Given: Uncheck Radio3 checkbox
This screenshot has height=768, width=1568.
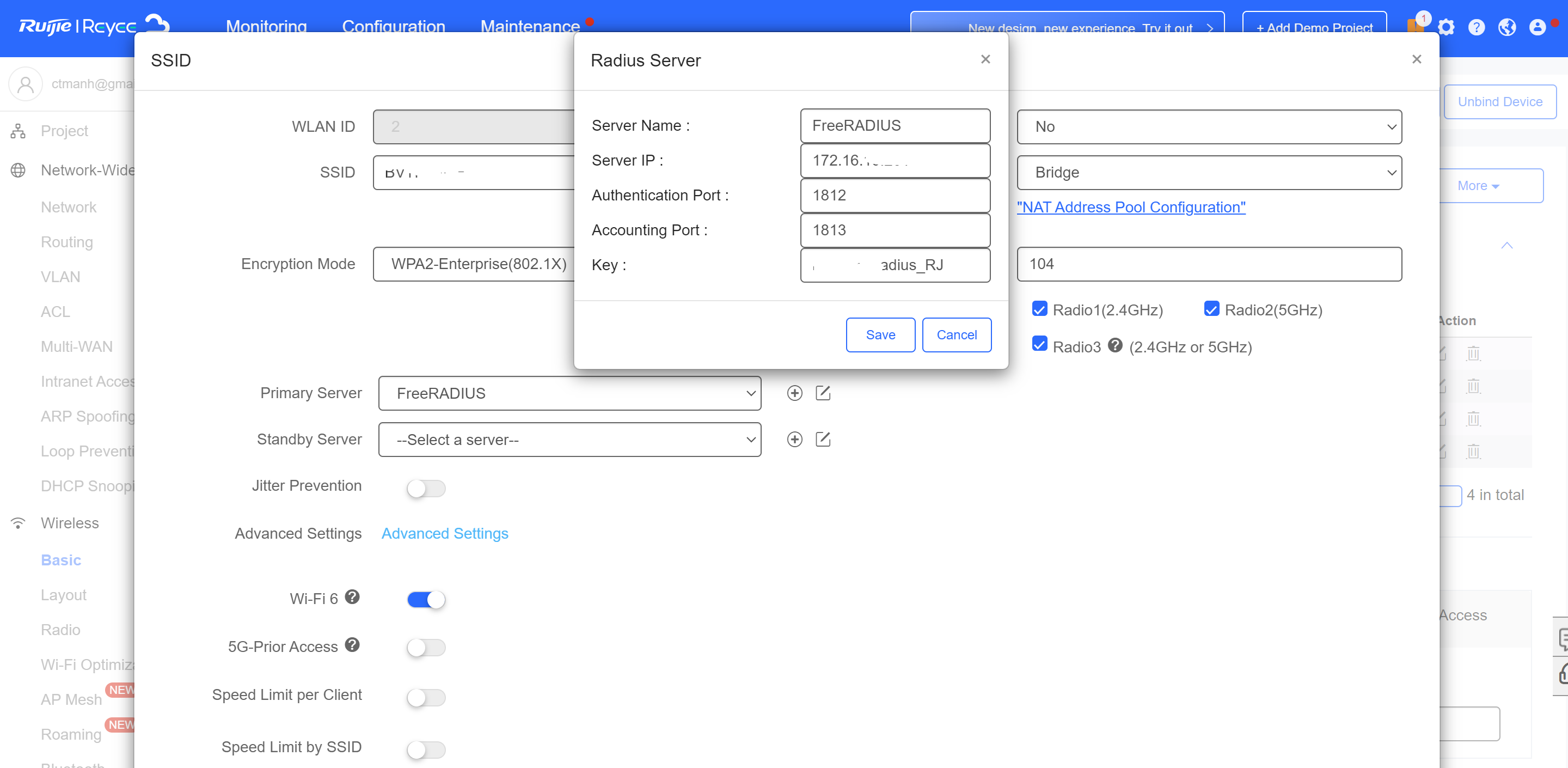Looking at the screenshot, I should (x=1040, y=344).
